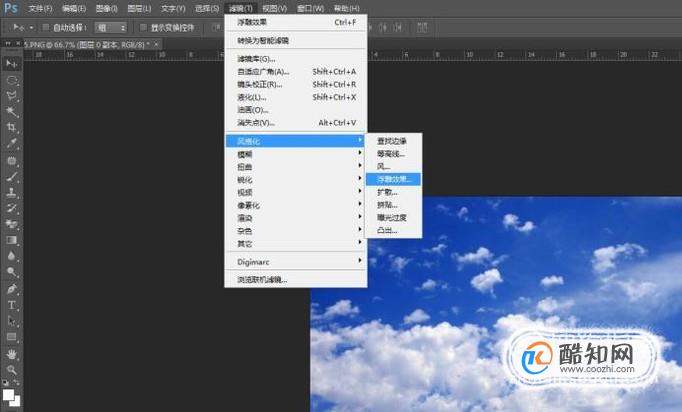Image resolution: width=682 pixels, height=412 pixels.
Task: Select the Dodge tool
Action: pos(11,272)
